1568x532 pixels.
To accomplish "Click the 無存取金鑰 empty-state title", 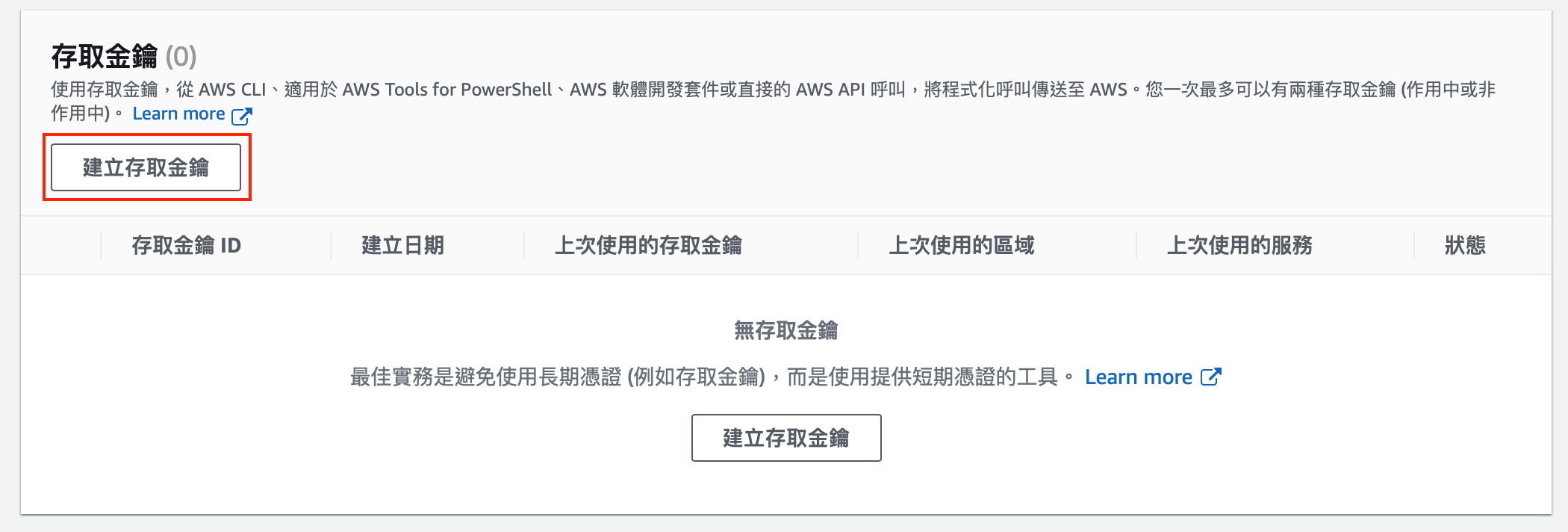I will click(785, 330).
